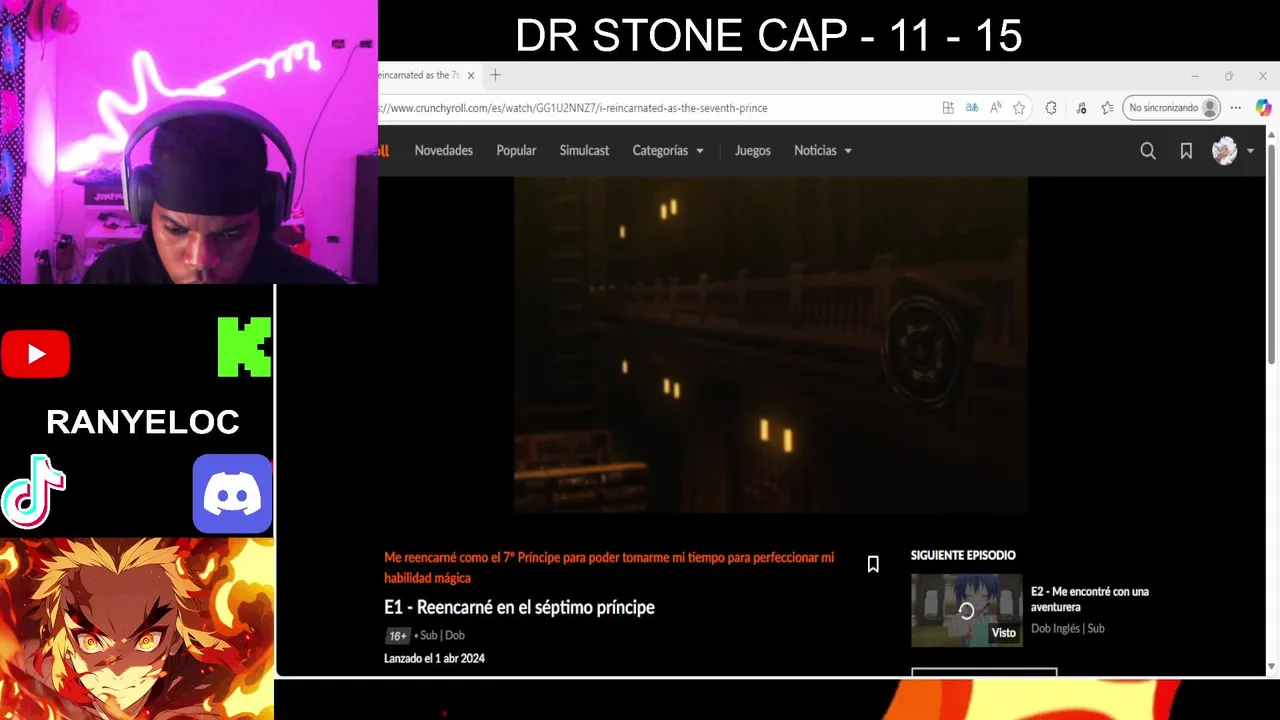Open the Copilot sidebar icon
1280x720 pixels.
pos(1263,108)
